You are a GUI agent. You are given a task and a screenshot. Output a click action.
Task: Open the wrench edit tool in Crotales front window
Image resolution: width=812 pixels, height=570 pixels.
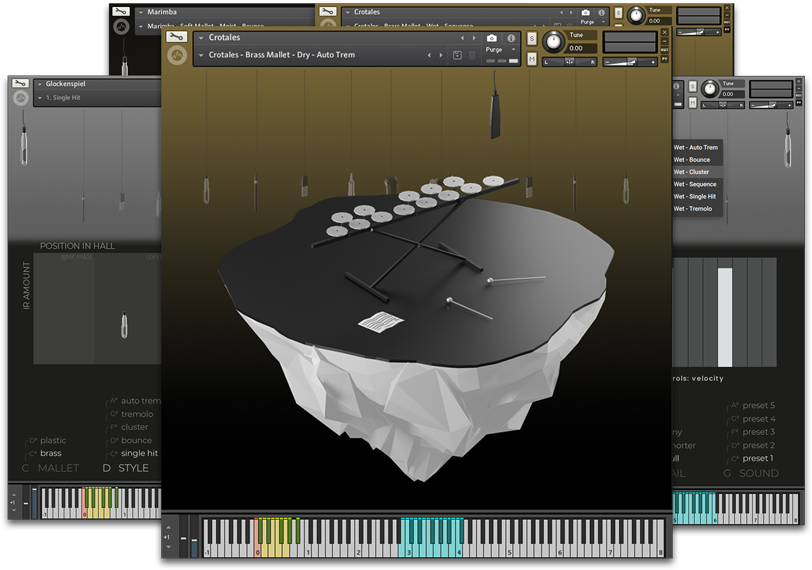pos(177,37)
